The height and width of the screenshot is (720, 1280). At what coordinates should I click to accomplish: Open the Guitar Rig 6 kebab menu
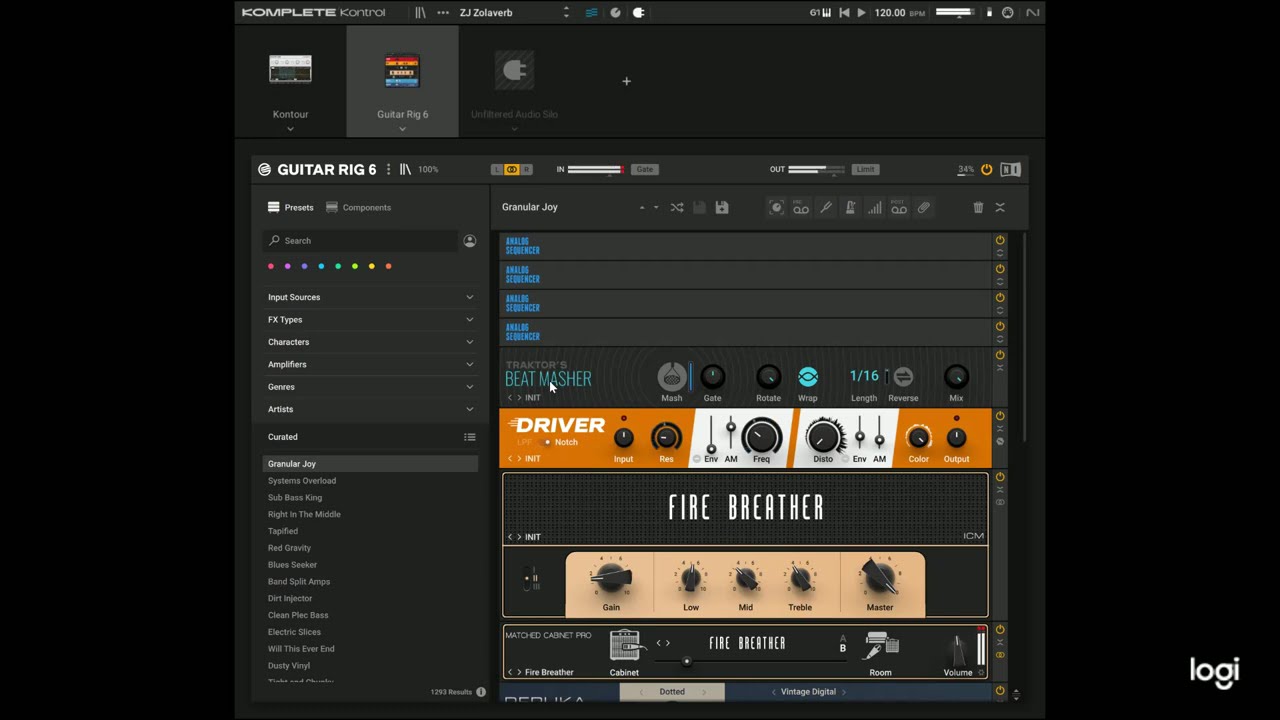(x=388, y=169)
